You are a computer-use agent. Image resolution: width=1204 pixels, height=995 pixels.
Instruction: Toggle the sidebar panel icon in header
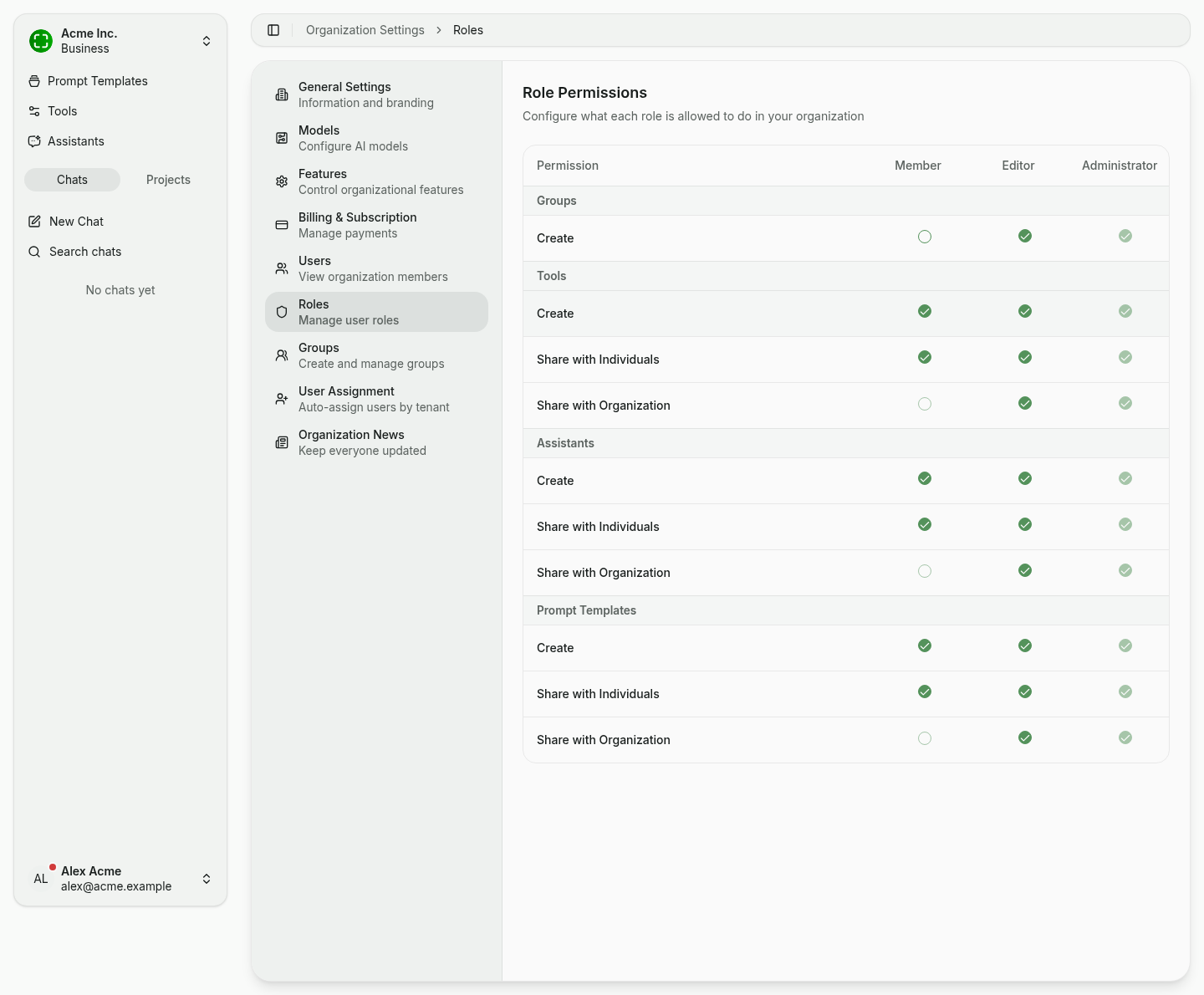pyautogui.click(x=273, y=30)
